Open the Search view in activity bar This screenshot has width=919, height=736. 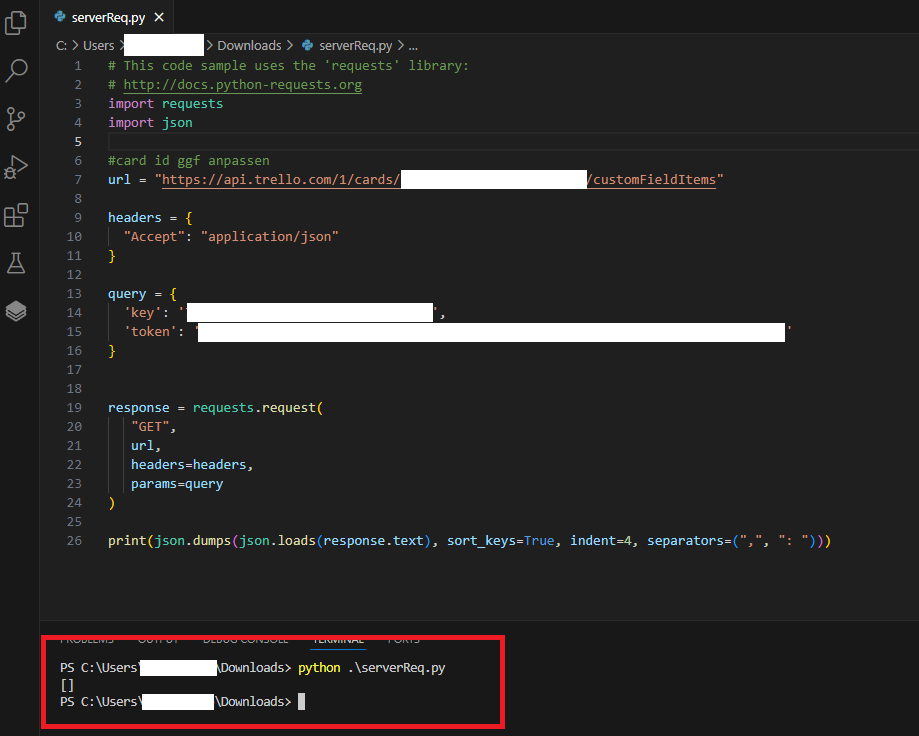point(16,71)
